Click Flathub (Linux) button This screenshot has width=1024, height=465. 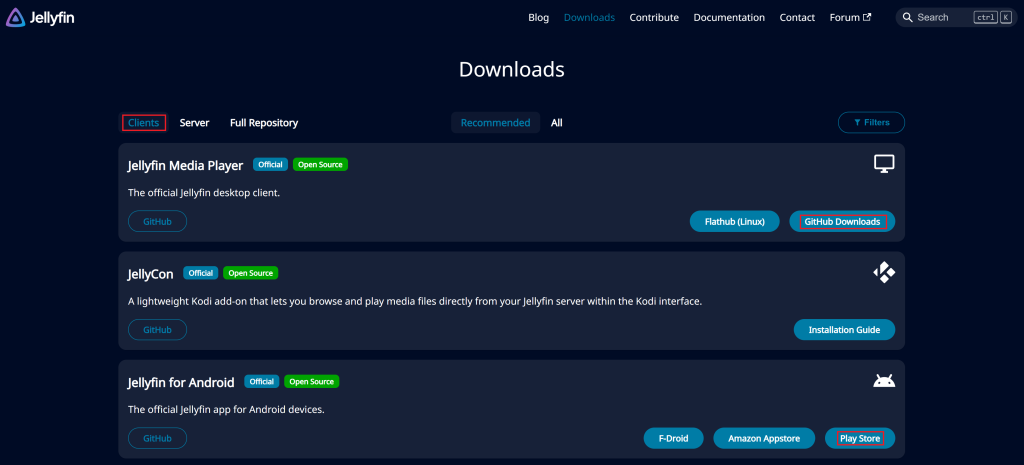[735, 221]
